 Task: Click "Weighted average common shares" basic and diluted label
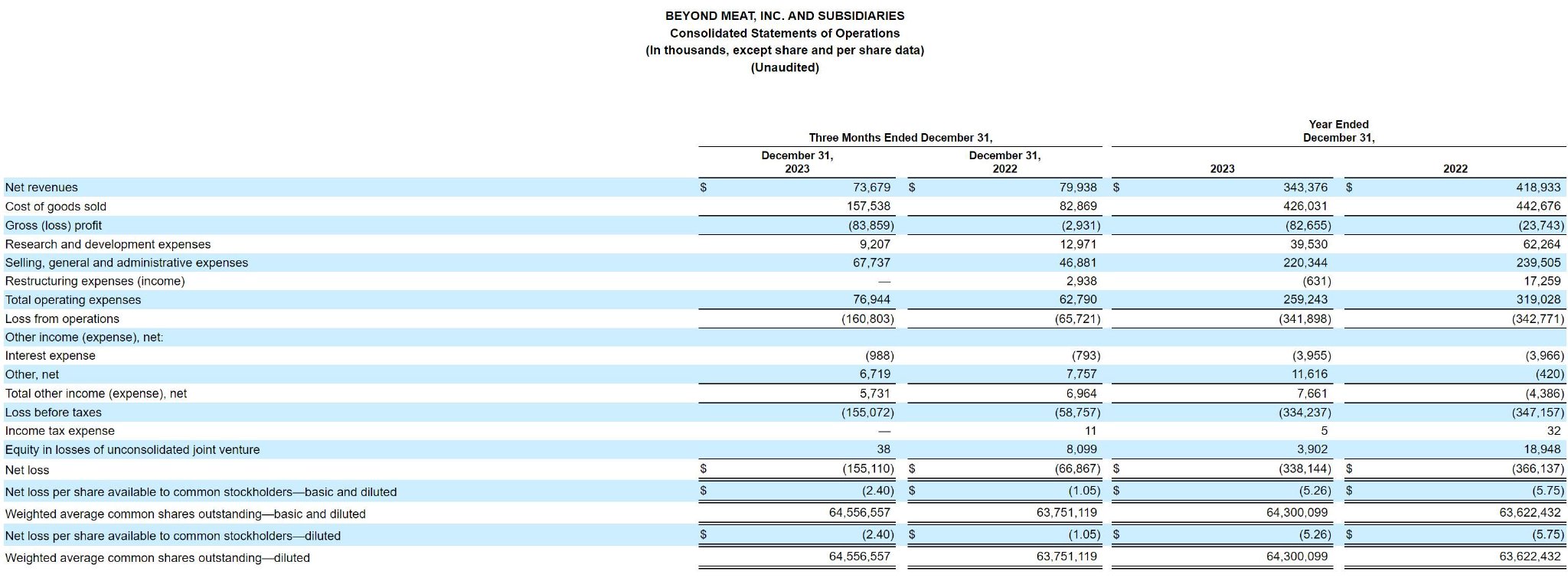(185, 514)
